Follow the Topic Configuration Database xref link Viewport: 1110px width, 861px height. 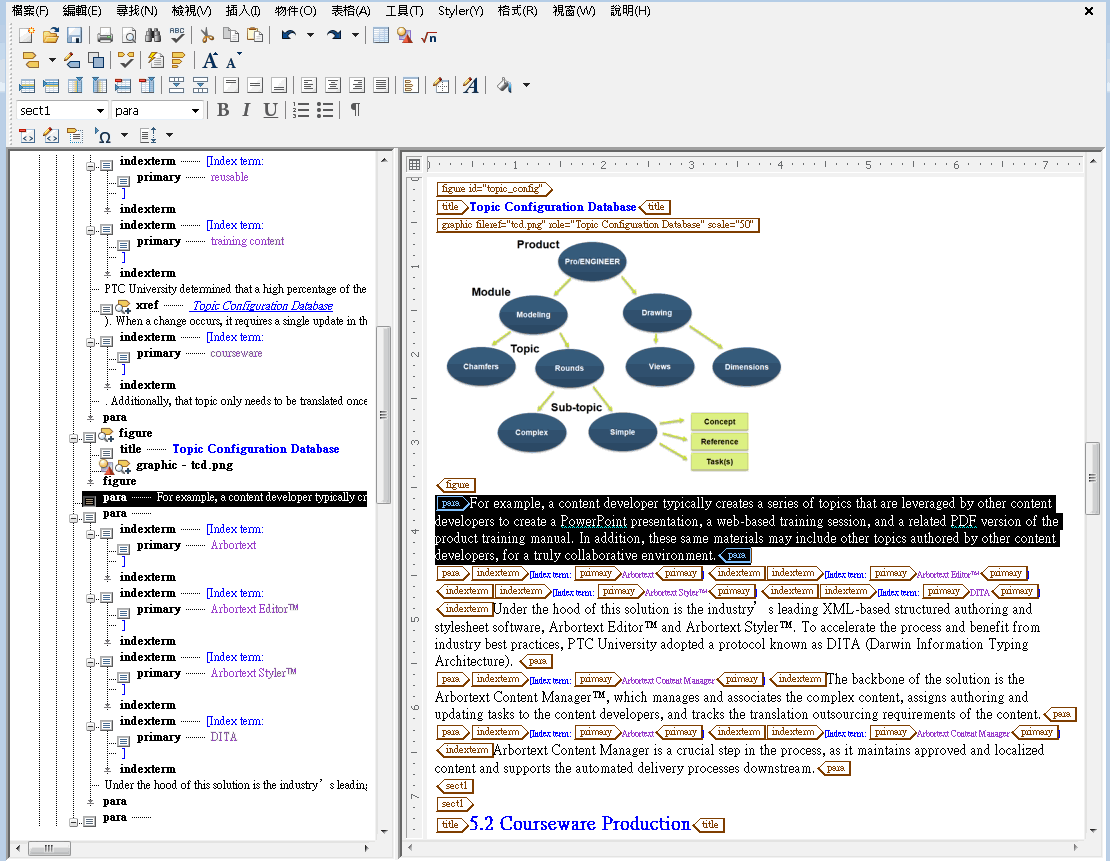263,306
